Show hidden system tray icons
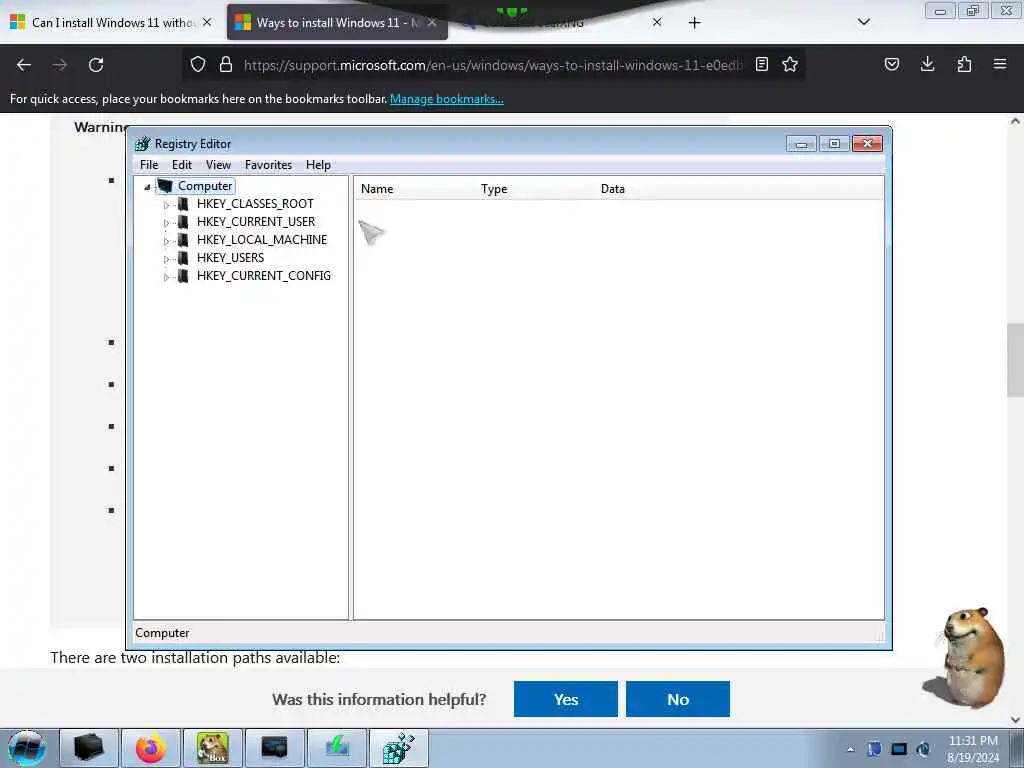Screen dimensions: 1024x768 pos(850,750)
